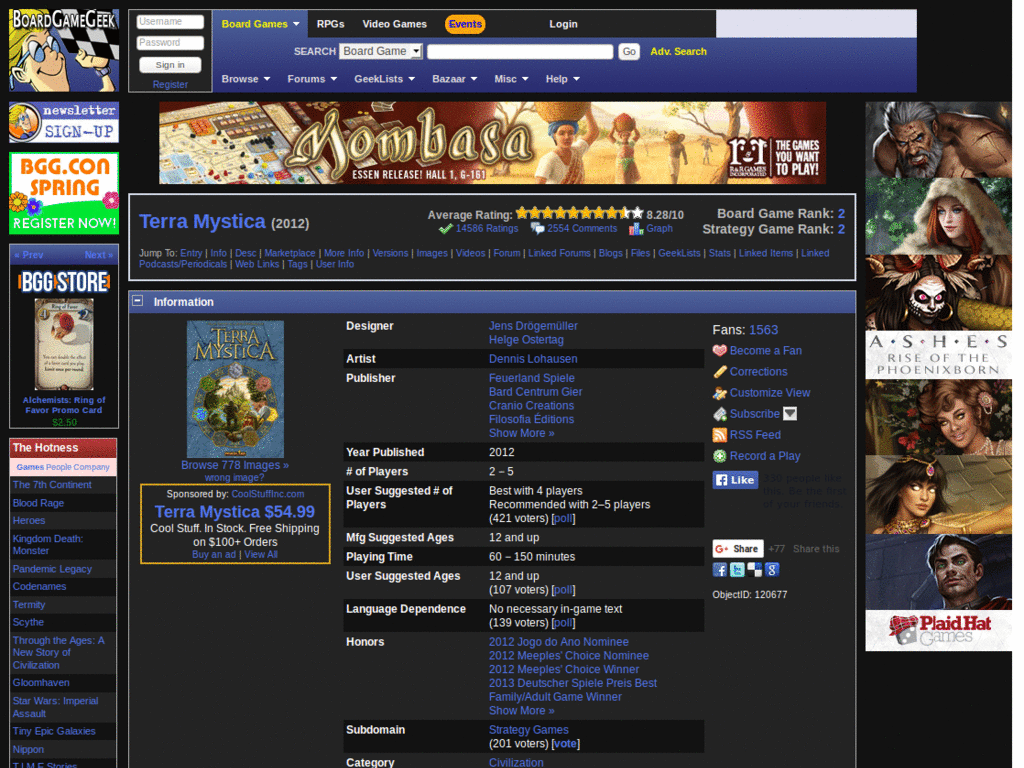The image size is (1024, 768).
Task: Share via the small Facebook icon
Action: (720, 569)
